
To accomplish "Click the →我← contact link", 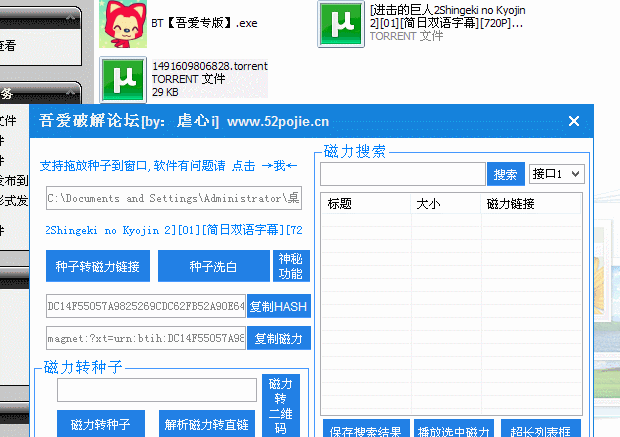I will (280, 166).
